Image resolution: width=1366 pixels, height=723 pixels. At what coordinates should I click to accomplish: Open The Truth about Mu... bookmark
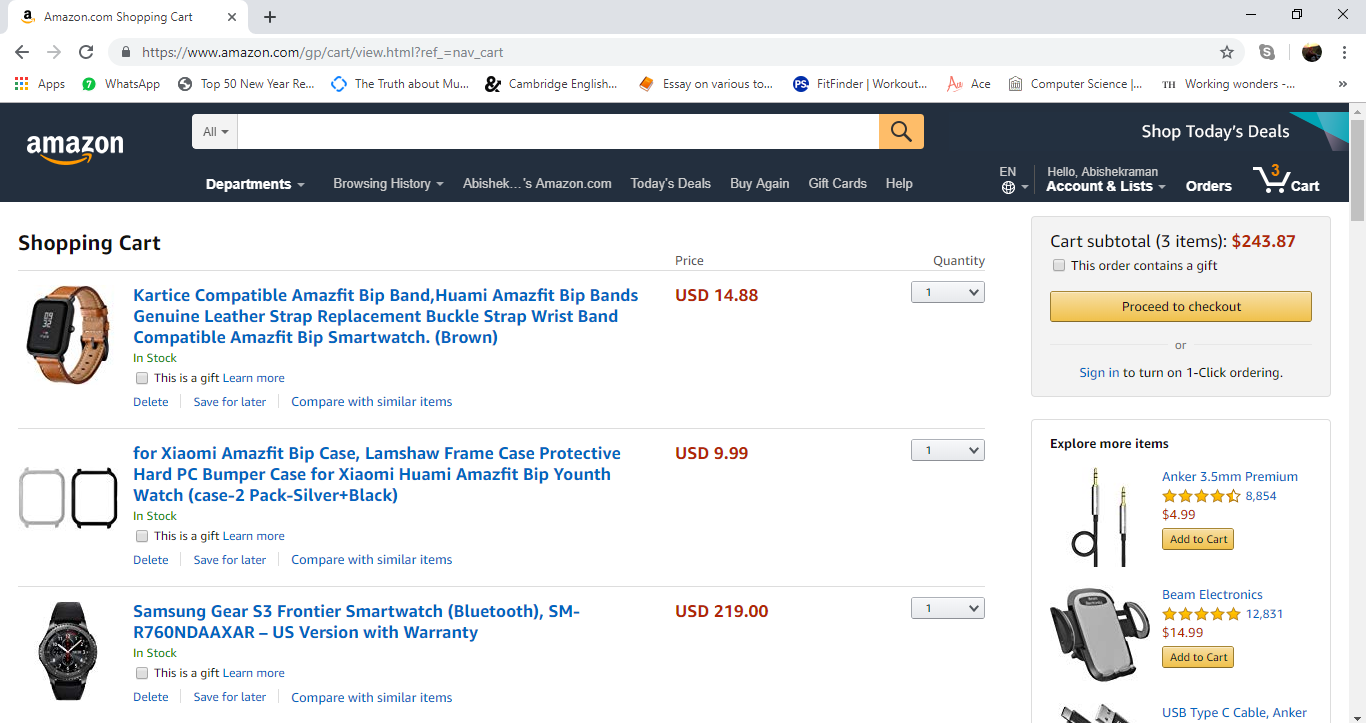(x=400, y=84)
